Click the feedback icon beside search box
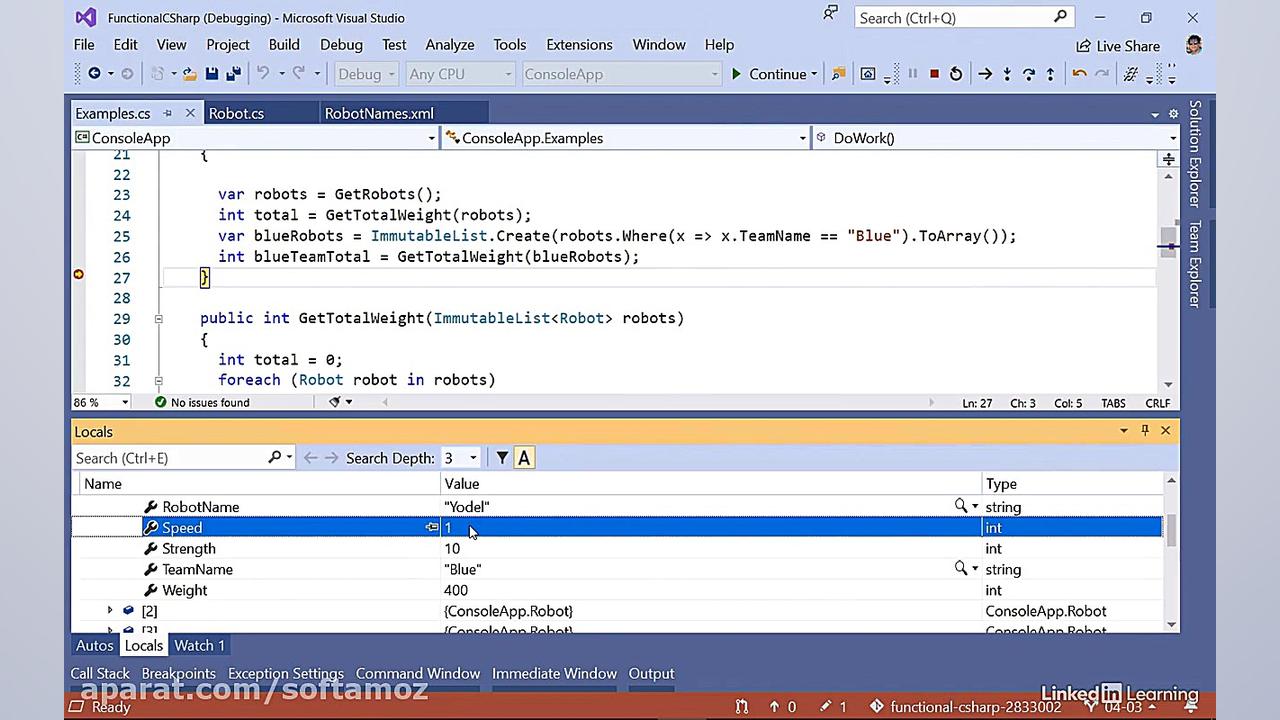The height and width of the screenshot is (720, 1280). tap(830, 14)
